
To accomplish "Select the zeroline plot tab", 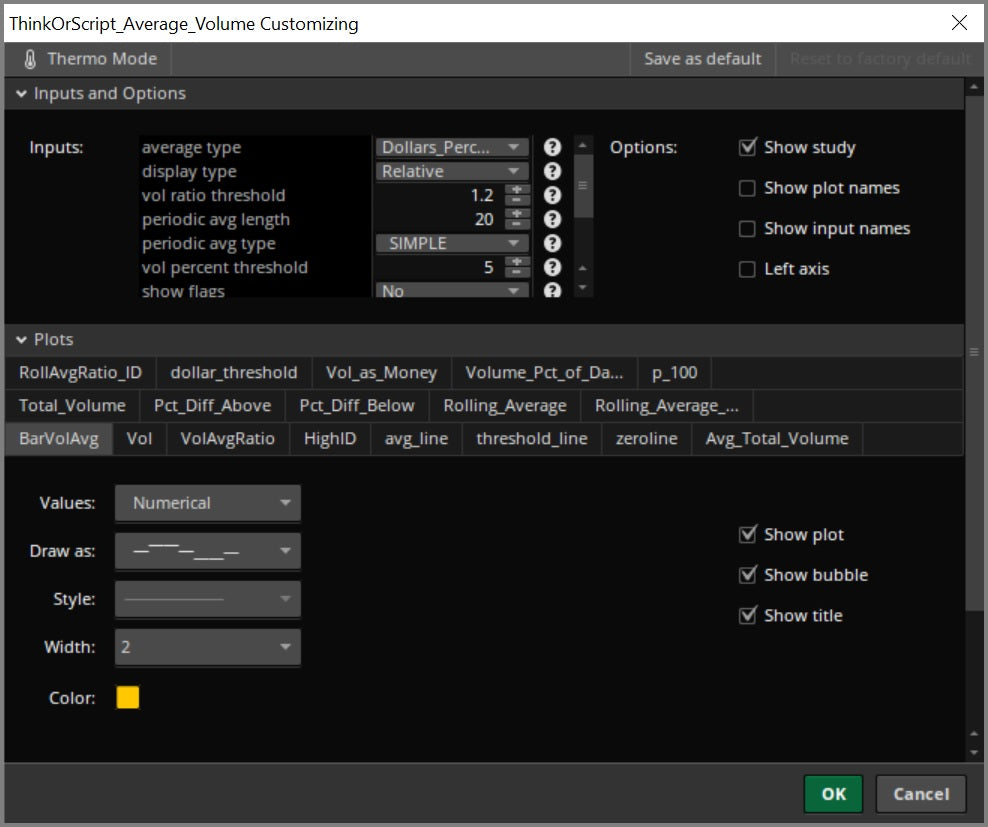I will click(646, 439).
